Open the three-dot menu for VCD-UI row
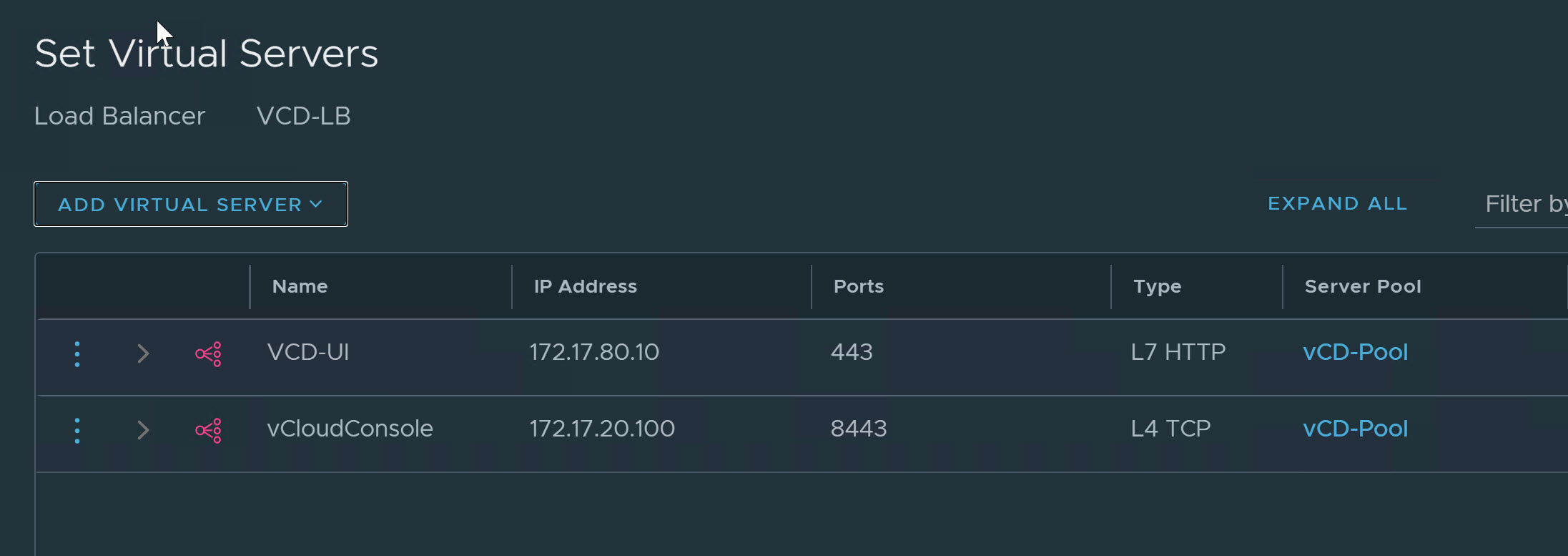Image resolution: width=1568 pixels, height=556 pixels. coord(77,354)
